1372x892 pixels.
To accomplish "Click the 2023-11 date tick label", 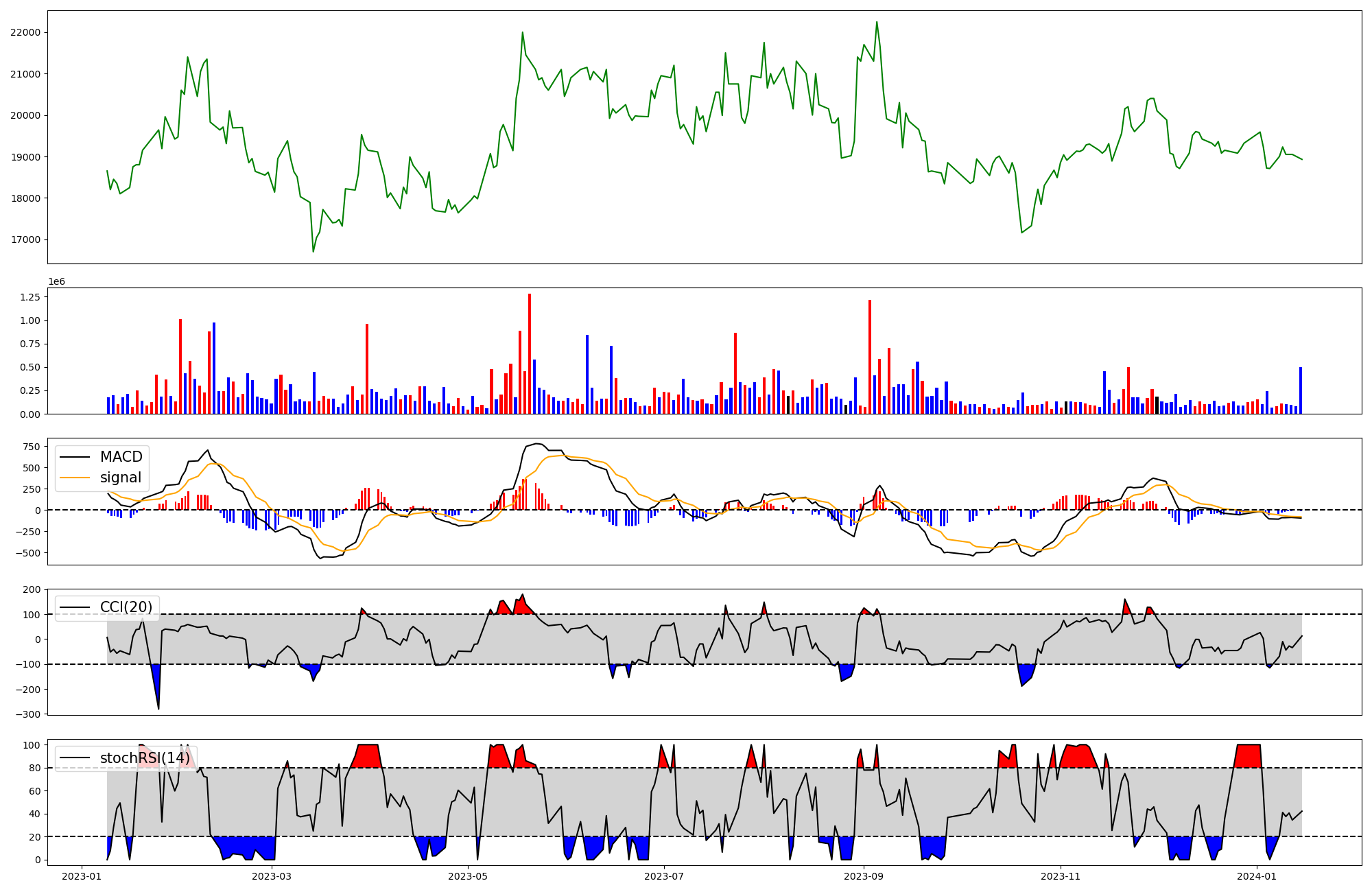I will pyautogui.click(x=1061, y=876).
